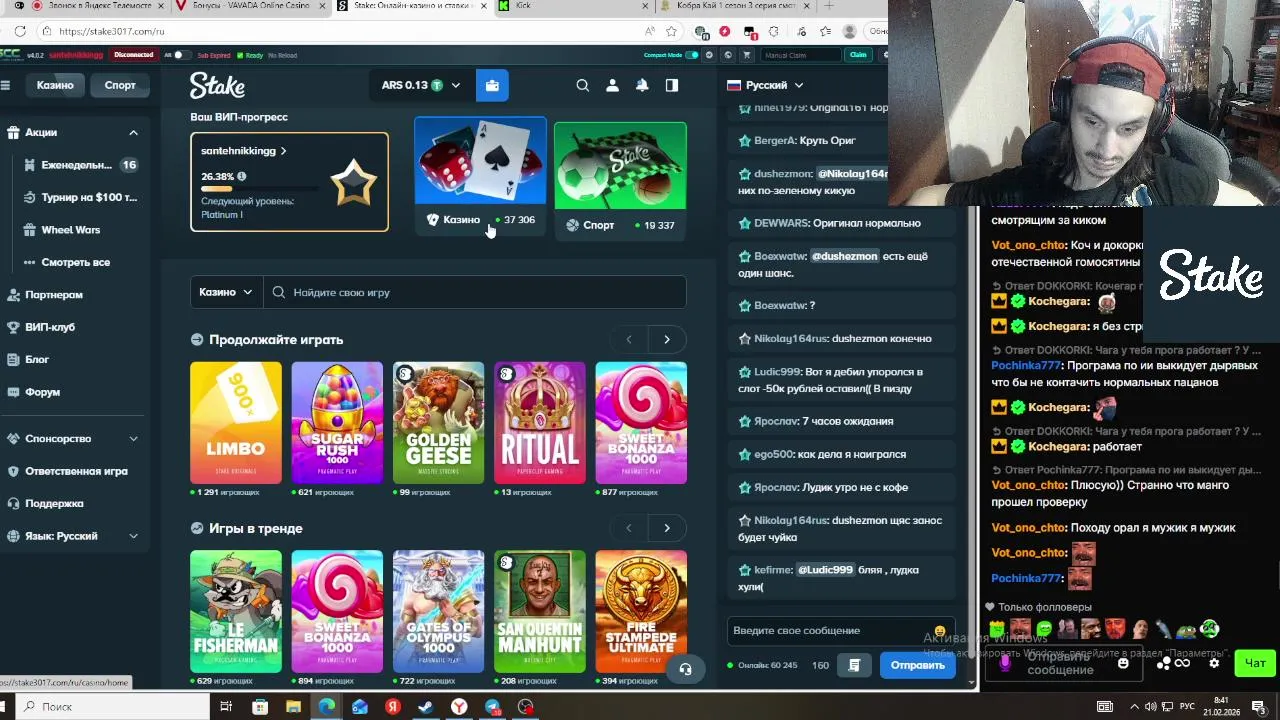This screenshot has height=720, width=1280.
Task: Open Партнерам sidebar link
Action: click(x=54, y=295)
